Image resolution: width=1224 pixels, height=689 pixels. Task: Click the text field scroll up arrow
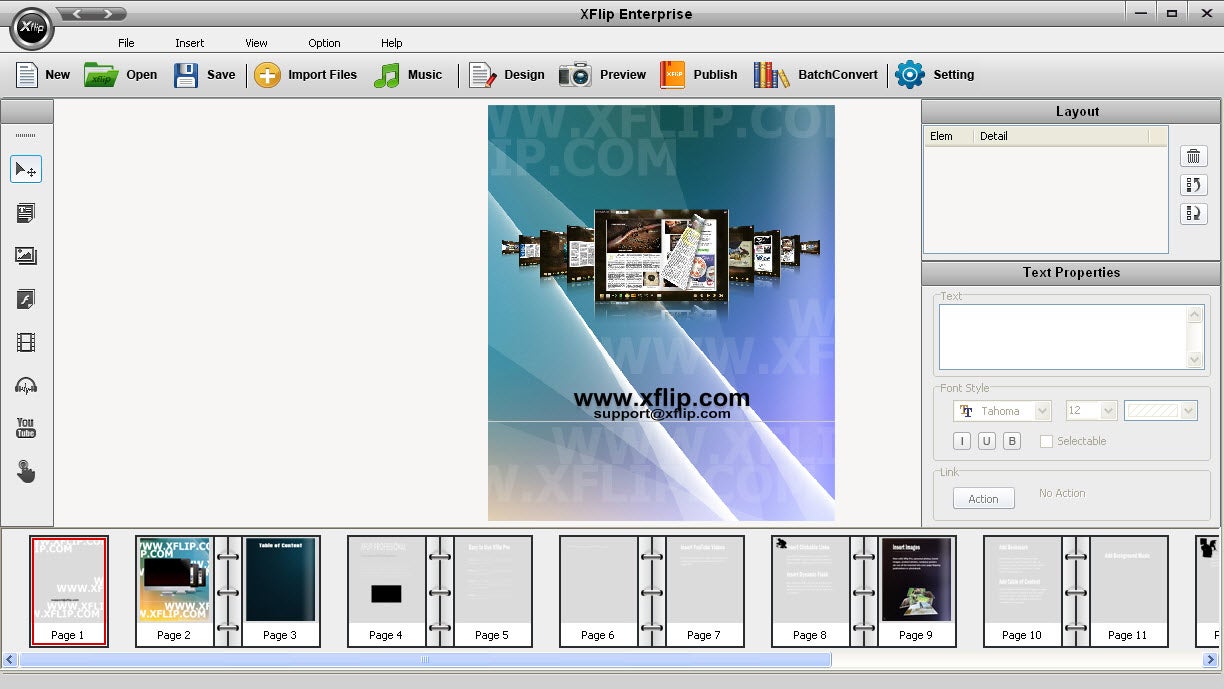1195,314
